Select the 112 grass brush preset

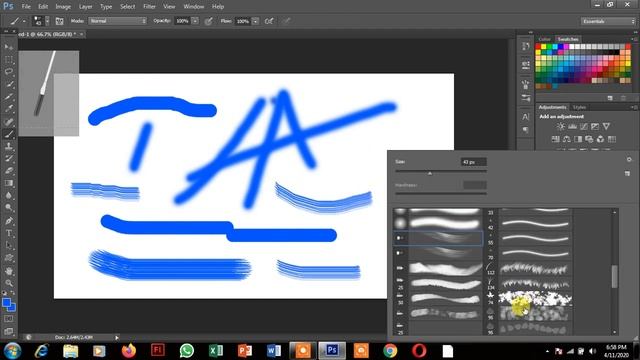529,269
